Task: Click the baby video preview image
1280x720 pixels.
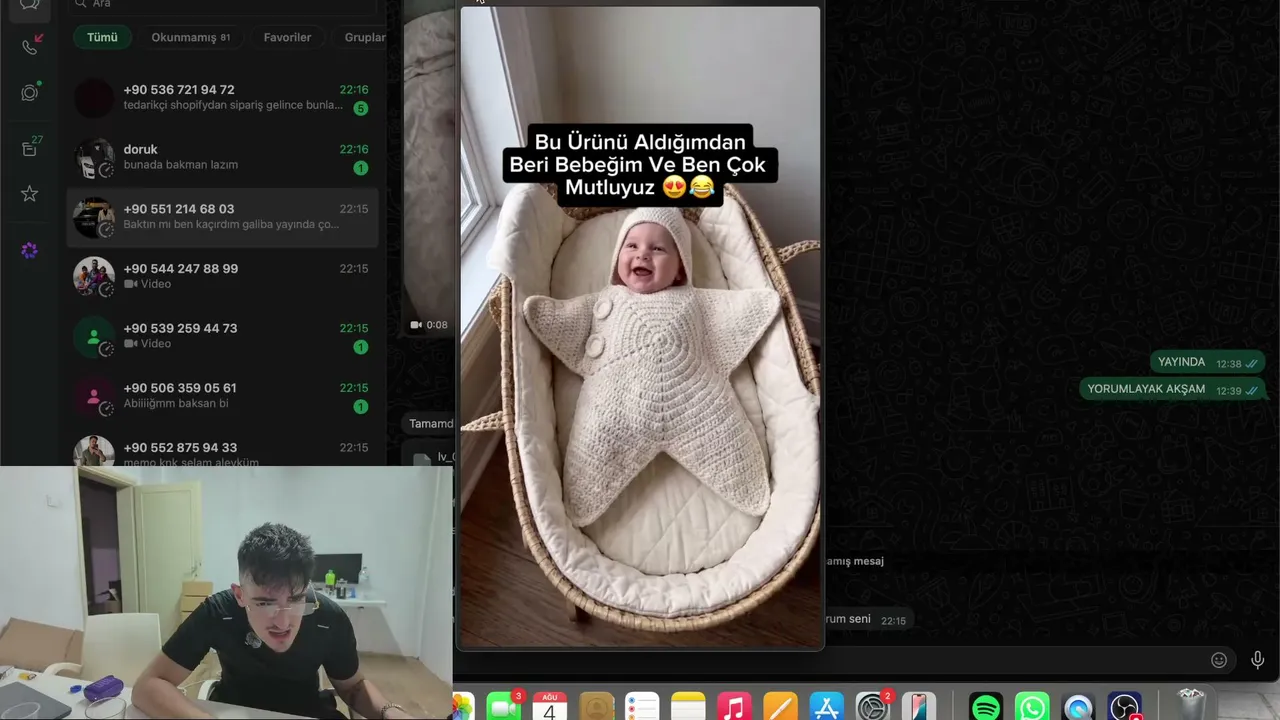Action: click(x=640, y=327)
